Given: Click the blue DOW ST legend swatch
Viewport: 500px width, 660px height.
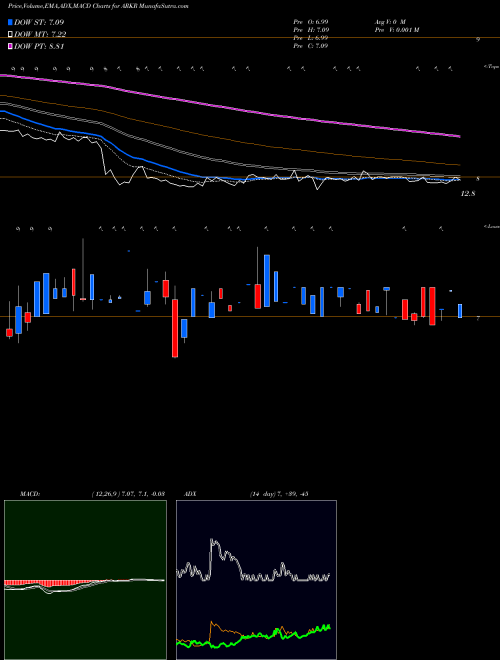Looking at the screenshot, I should tap(11, 22).
